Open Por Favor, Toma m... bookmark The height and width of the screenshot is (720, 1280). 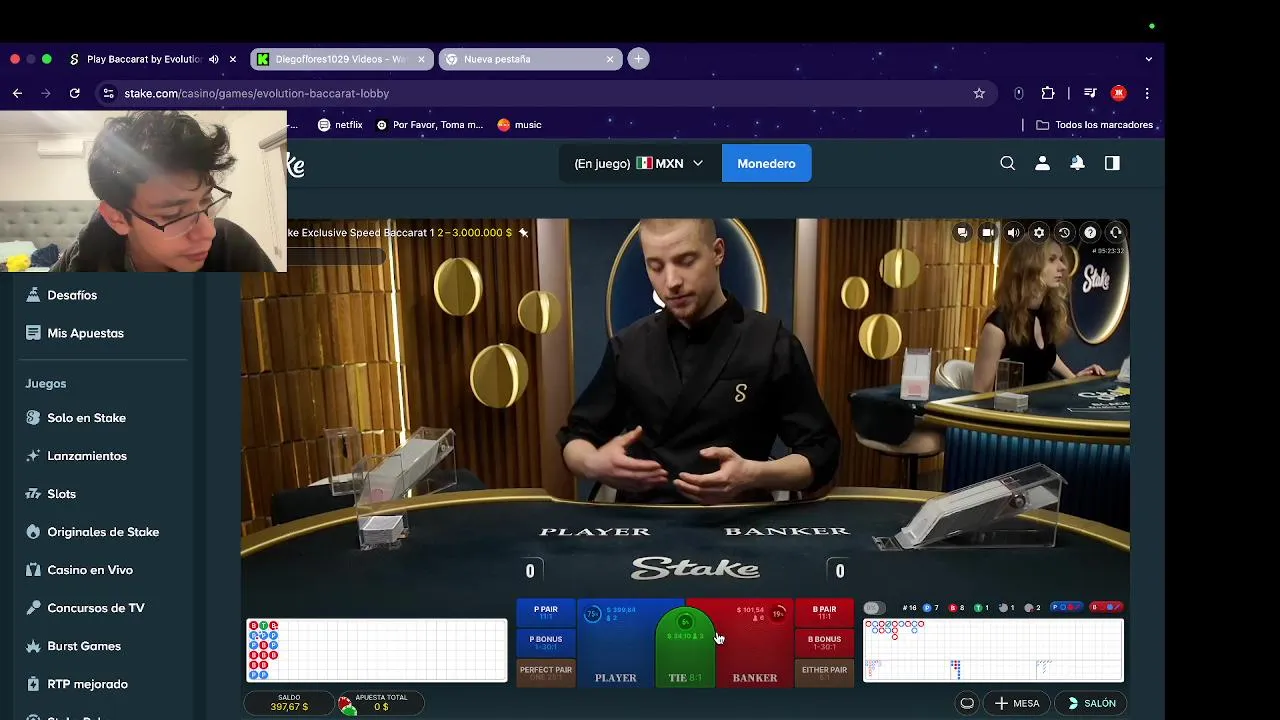[430, 125]
